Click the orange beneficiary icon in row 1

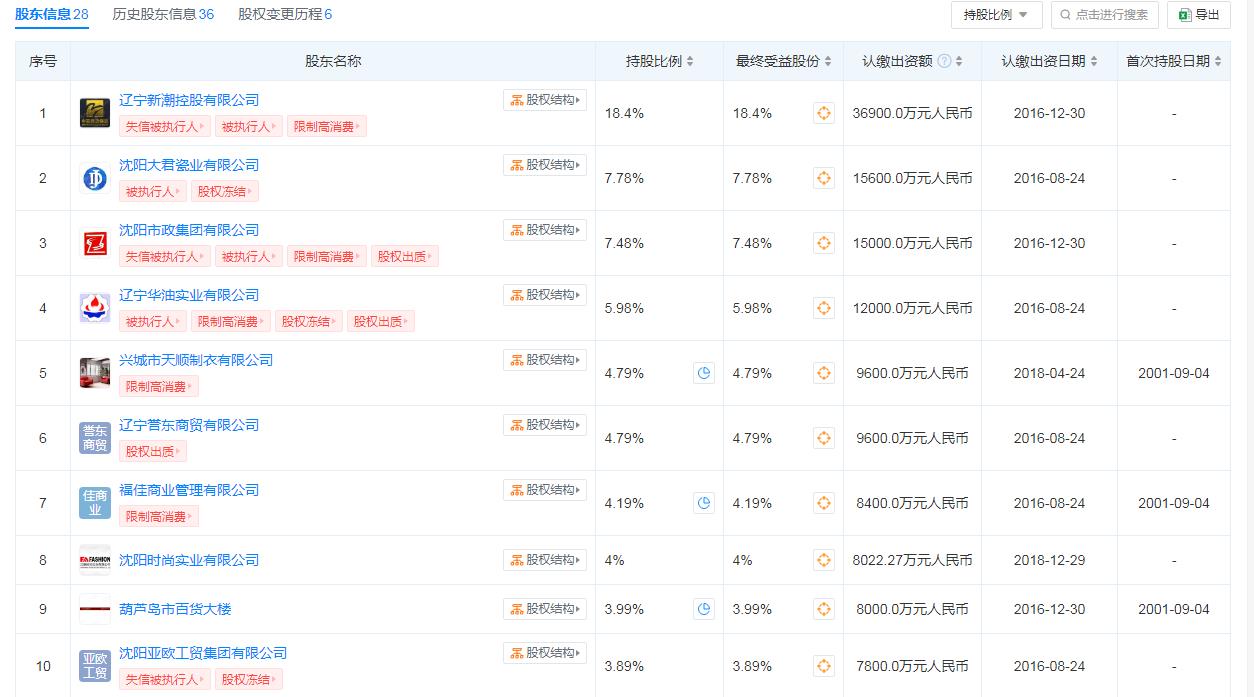[x=823, y=113]
